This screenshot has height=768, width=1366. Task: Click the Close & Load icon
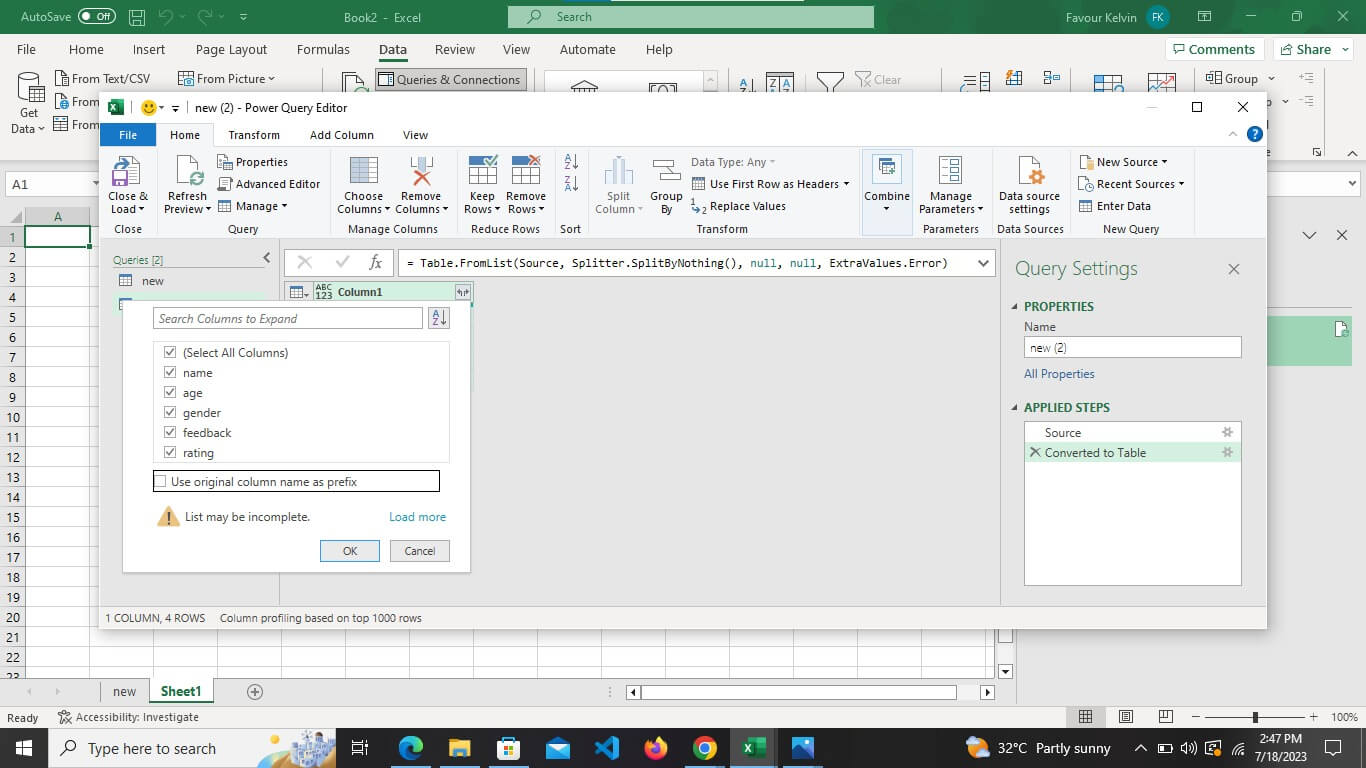click(x=126, y=171)
